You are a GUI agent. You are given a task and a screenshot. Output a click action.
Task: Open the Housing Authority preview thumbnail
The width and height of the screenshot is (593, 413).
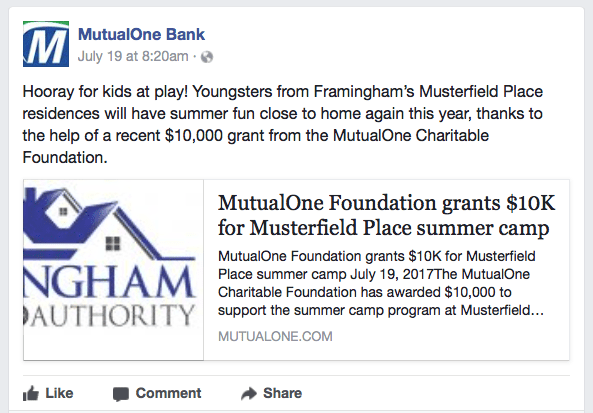[113, 270]
